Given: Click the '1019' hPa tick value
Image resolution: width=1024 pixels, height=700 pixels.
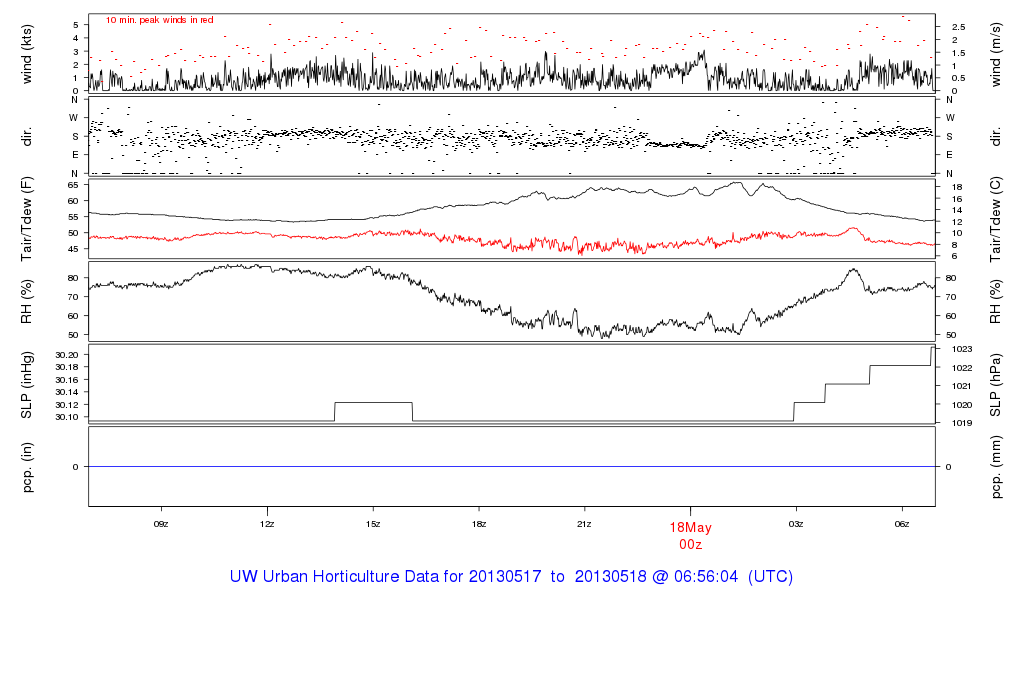Looking at the screenshot, I should coord(962,423).
